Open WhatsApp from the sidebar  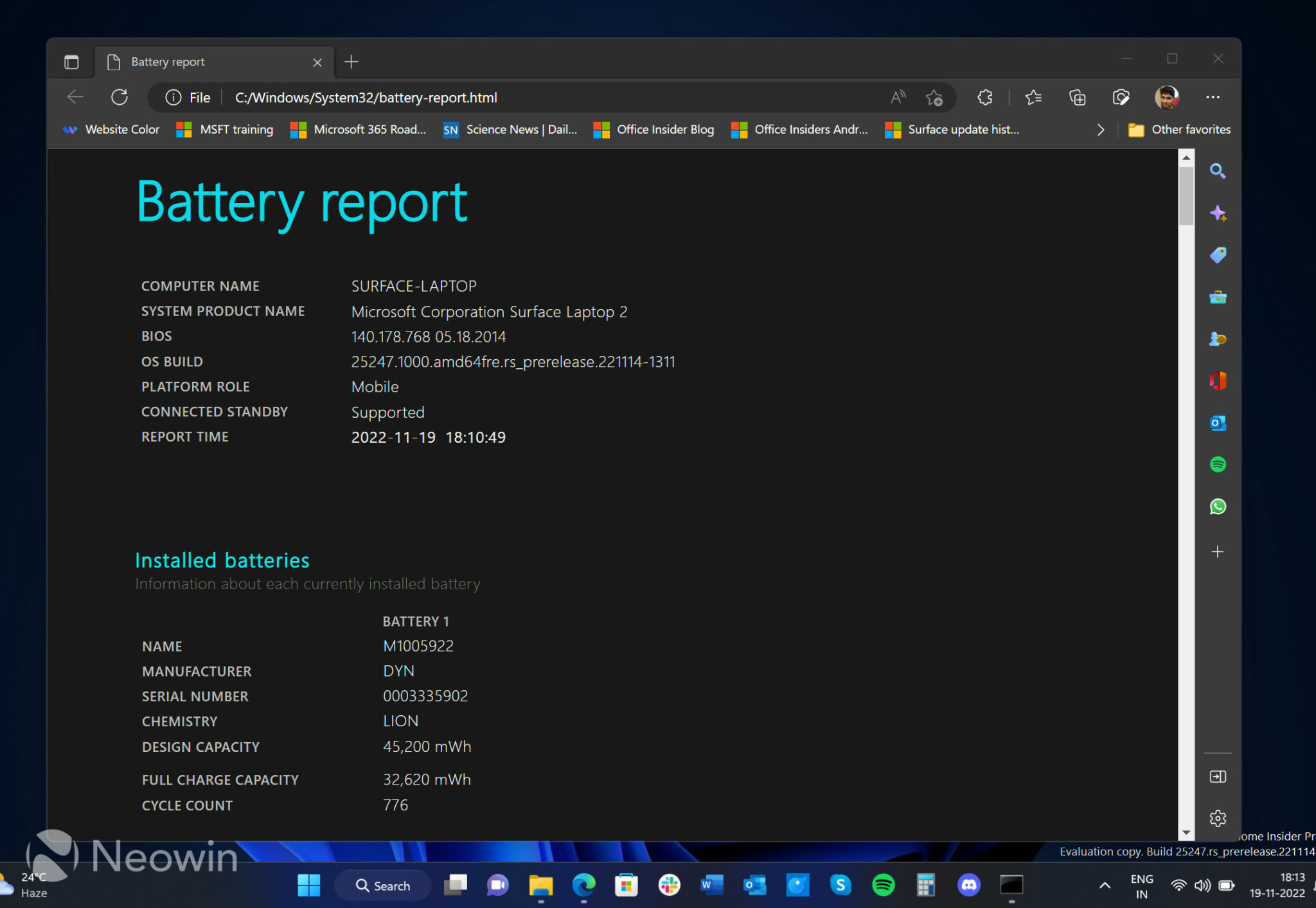point(1218,506)
